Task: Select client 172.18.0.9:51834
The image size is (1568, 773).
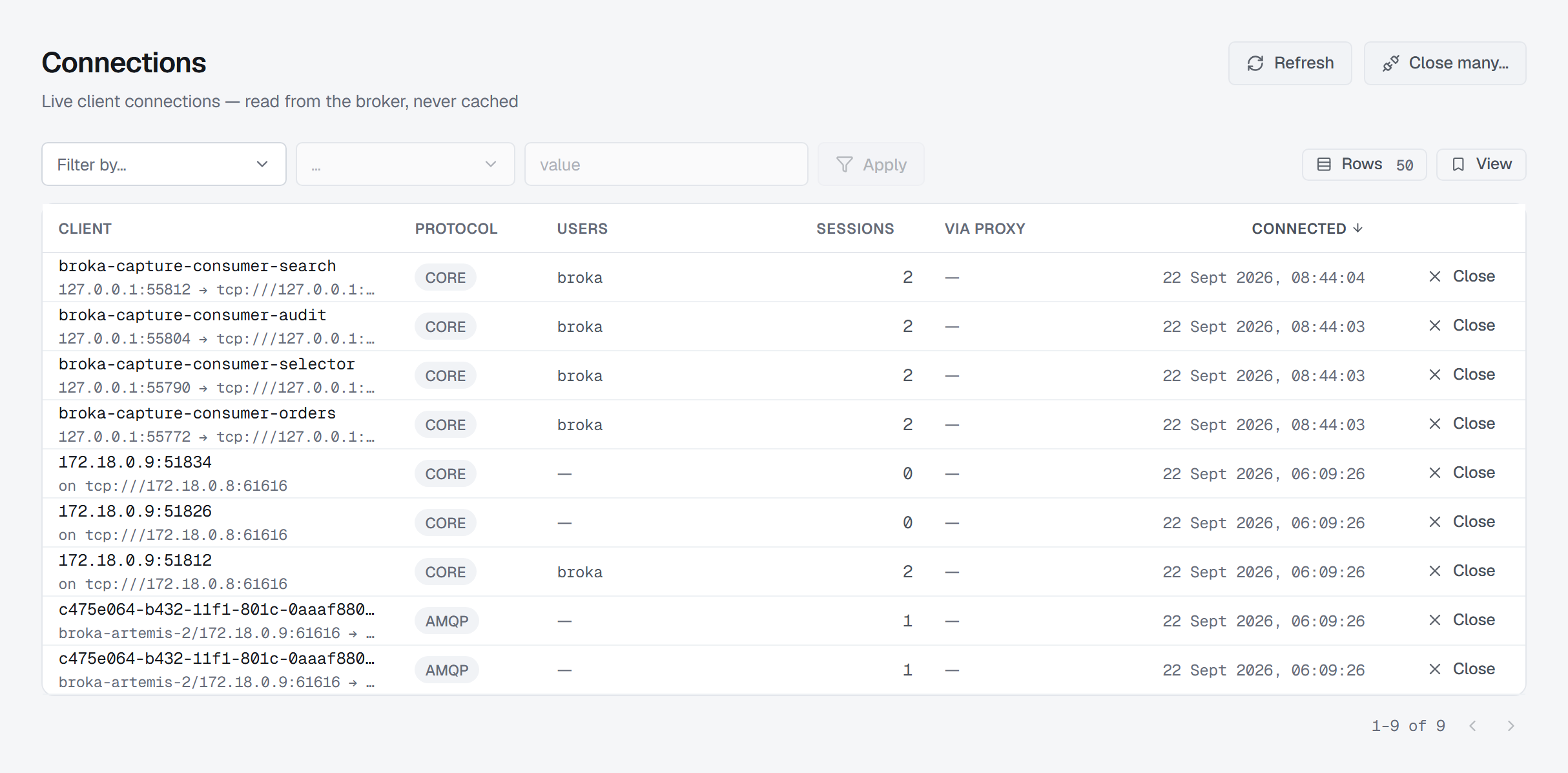Action: pos(135,462)
